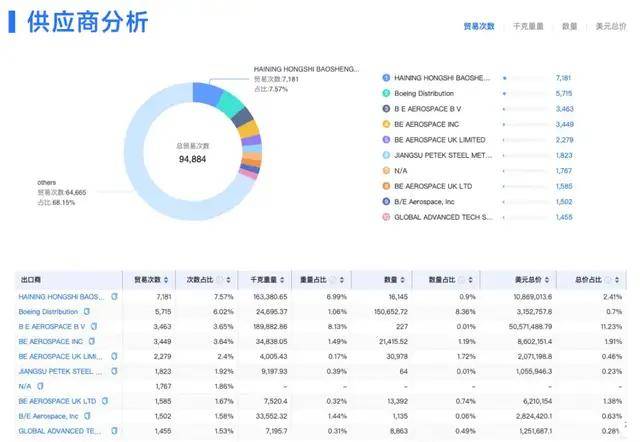
Task: Click legend marker for BE AEROSPACE UK LTD
Action: pyautogui.click(x=386, y=186)
